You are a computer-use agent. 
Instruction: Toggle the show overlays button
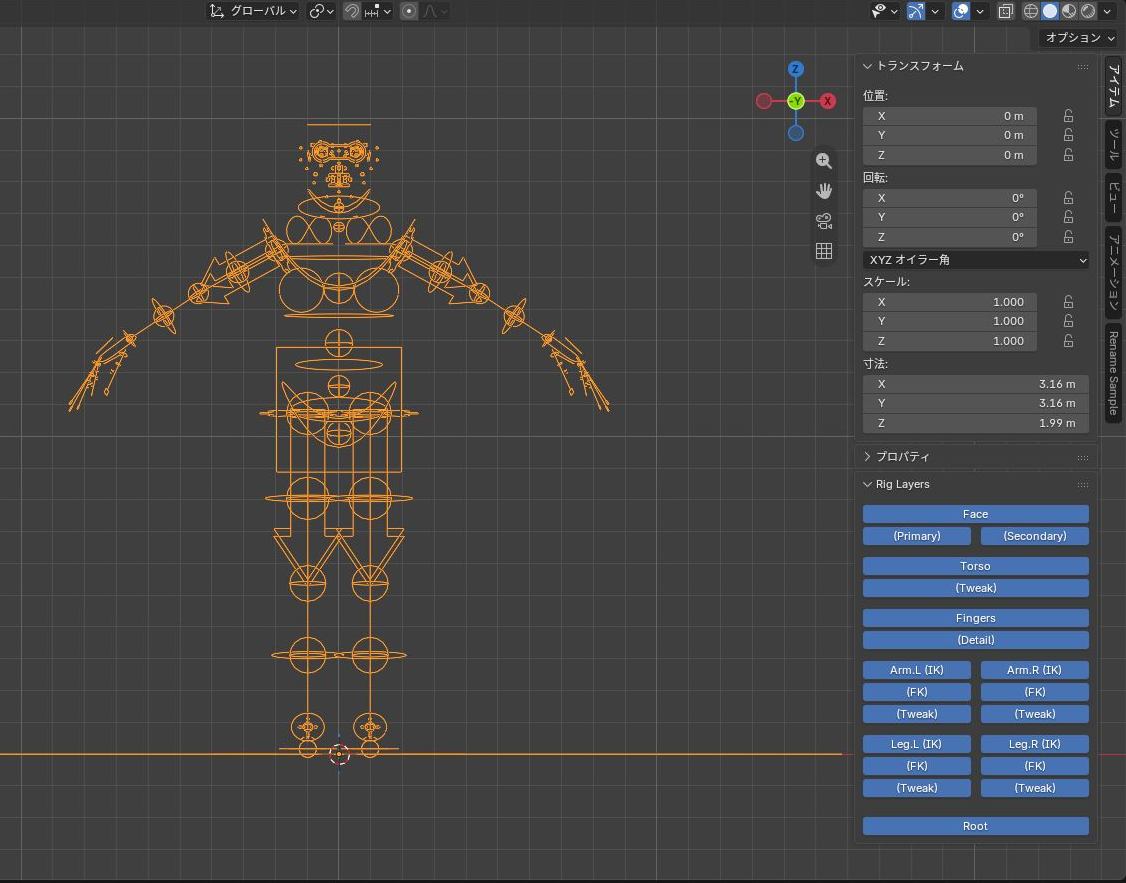(961, 11)
